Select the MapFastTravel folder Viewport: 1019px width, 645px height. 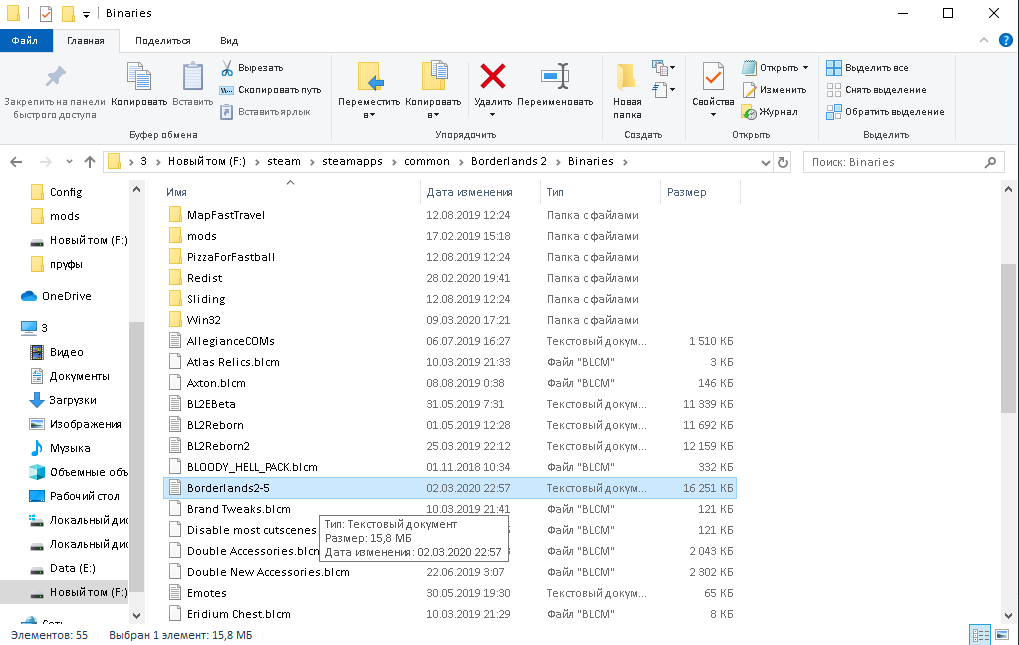[450, 215]
